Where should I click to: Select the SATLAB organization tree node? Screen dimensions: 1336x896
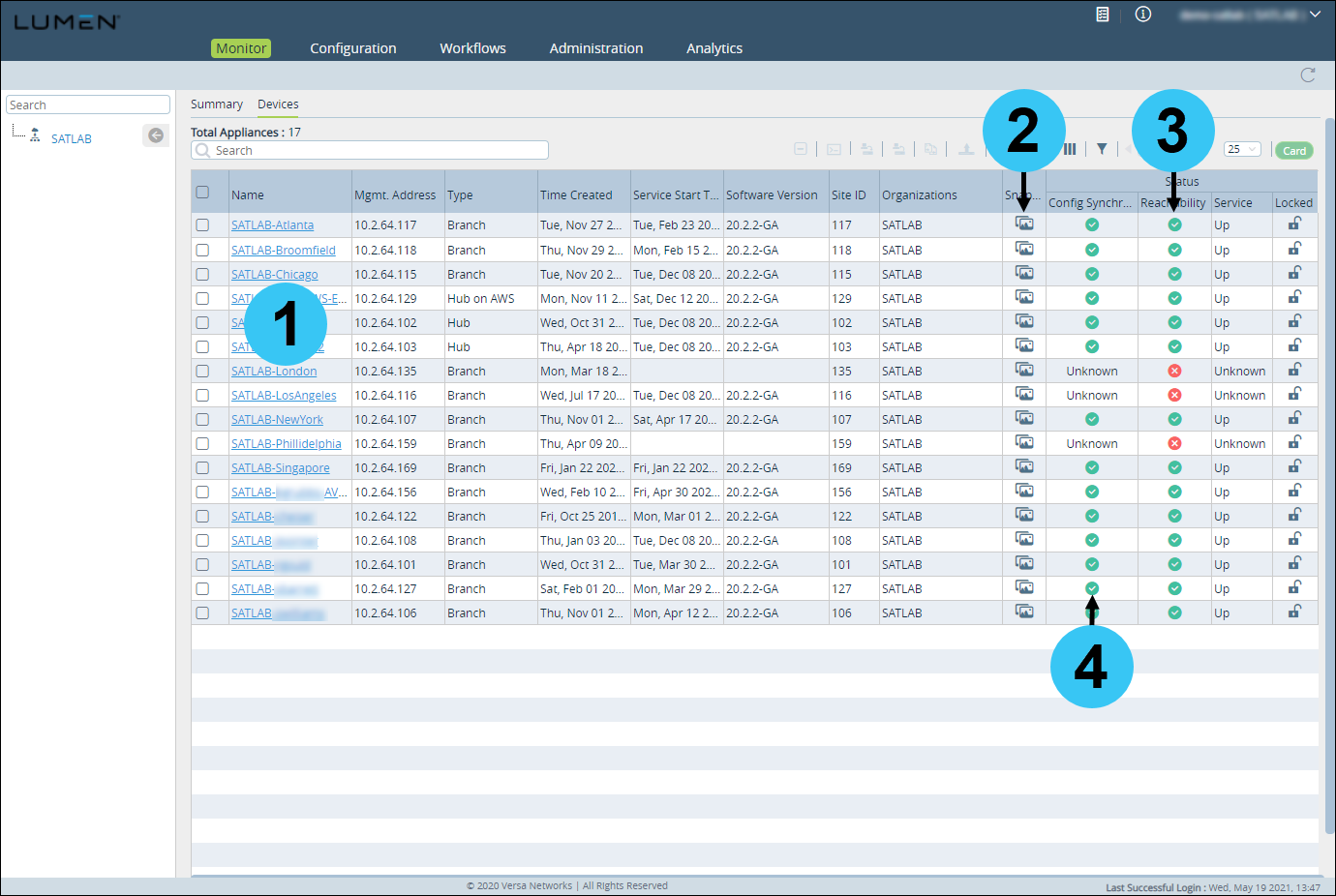[71, 138]
